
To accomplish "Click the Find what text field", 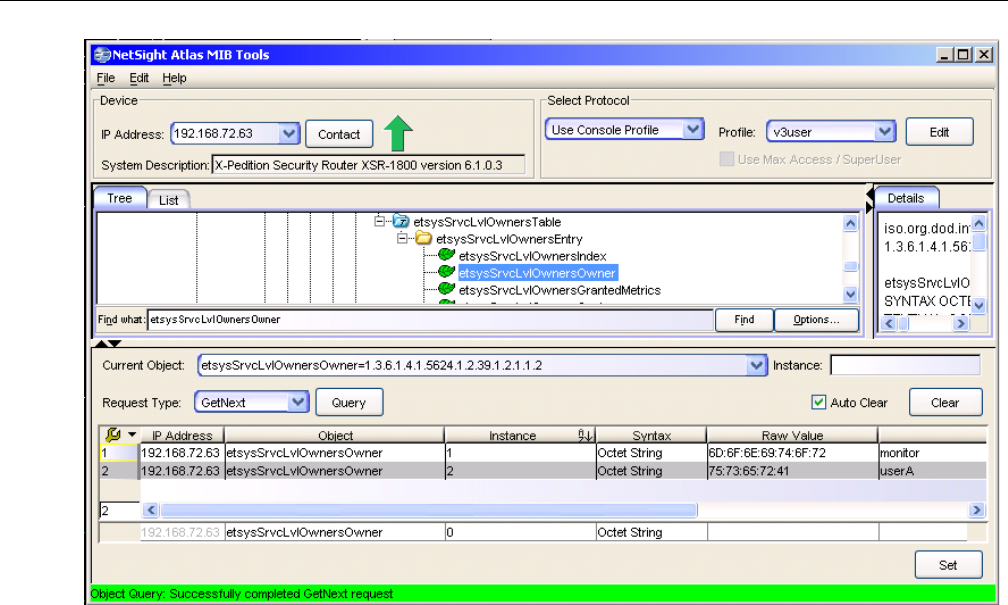I will 430,320.
